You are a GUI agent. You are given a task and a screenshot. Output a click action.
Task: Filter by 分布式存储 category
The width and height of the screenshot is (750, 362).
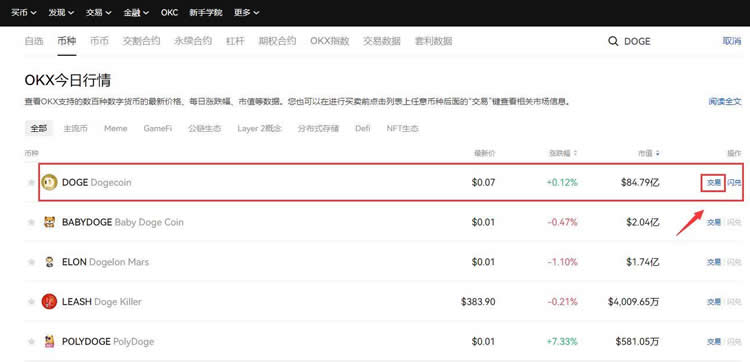pyautogui.click(x=318, y=129)
